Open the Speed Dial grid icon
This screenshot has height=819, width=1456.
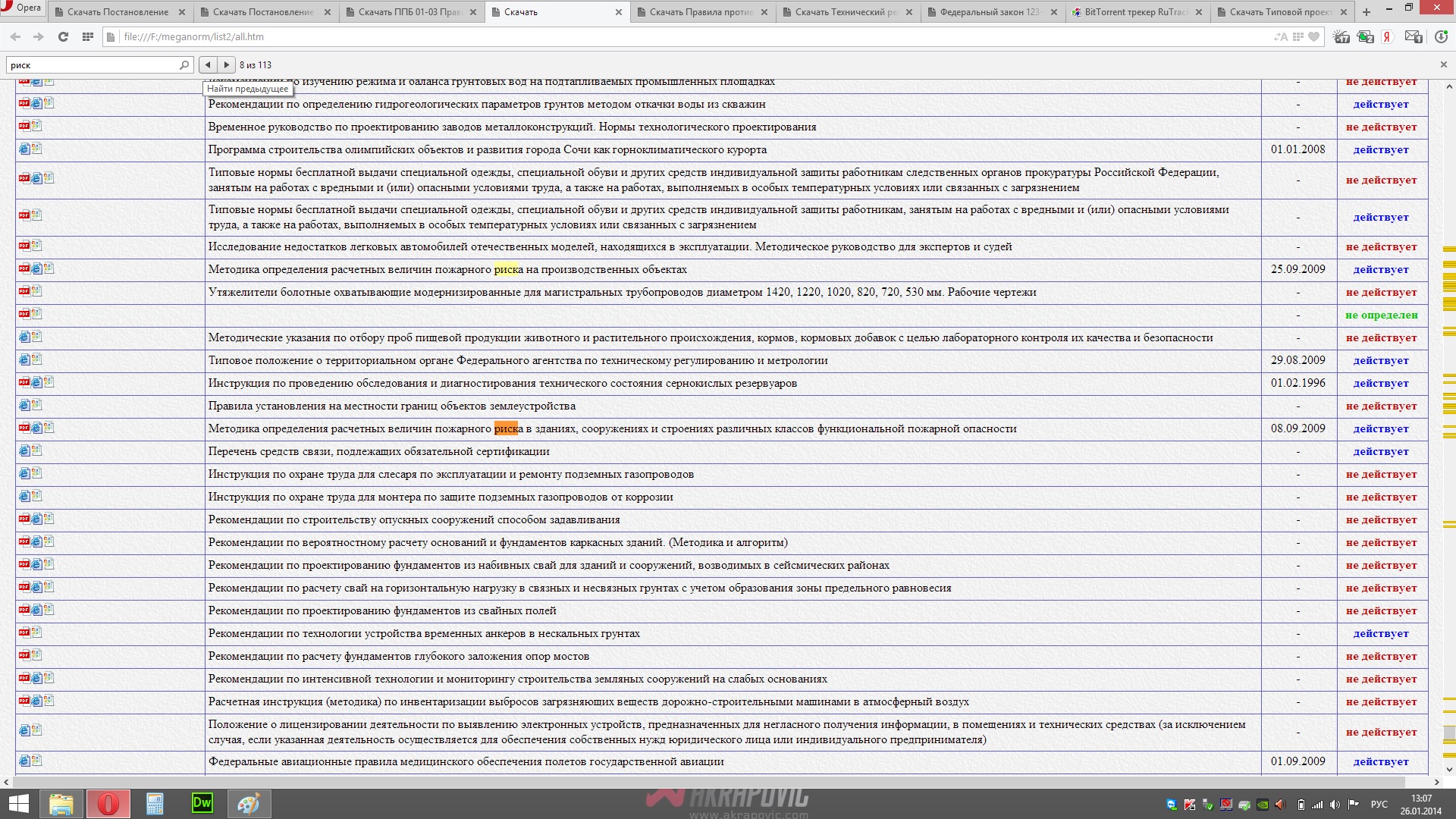88,36
